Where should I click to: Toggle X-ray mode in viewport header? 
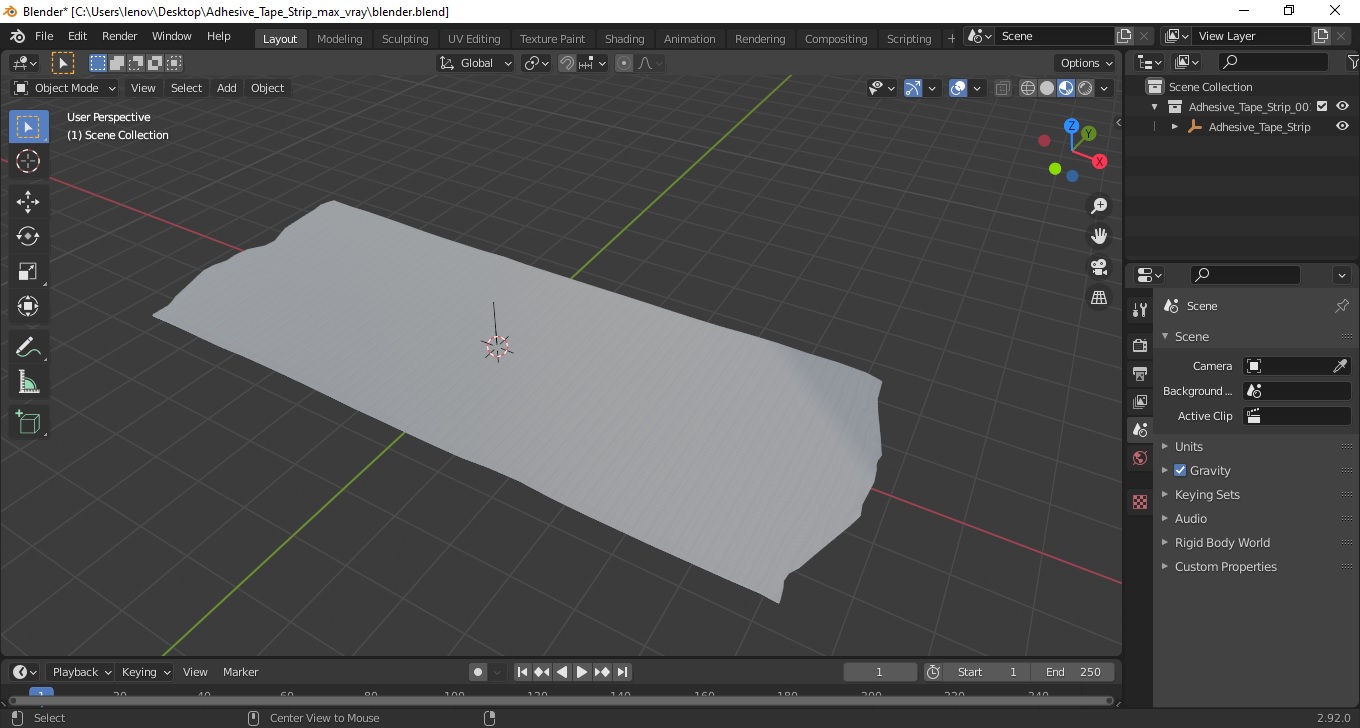pos(1003,88)
